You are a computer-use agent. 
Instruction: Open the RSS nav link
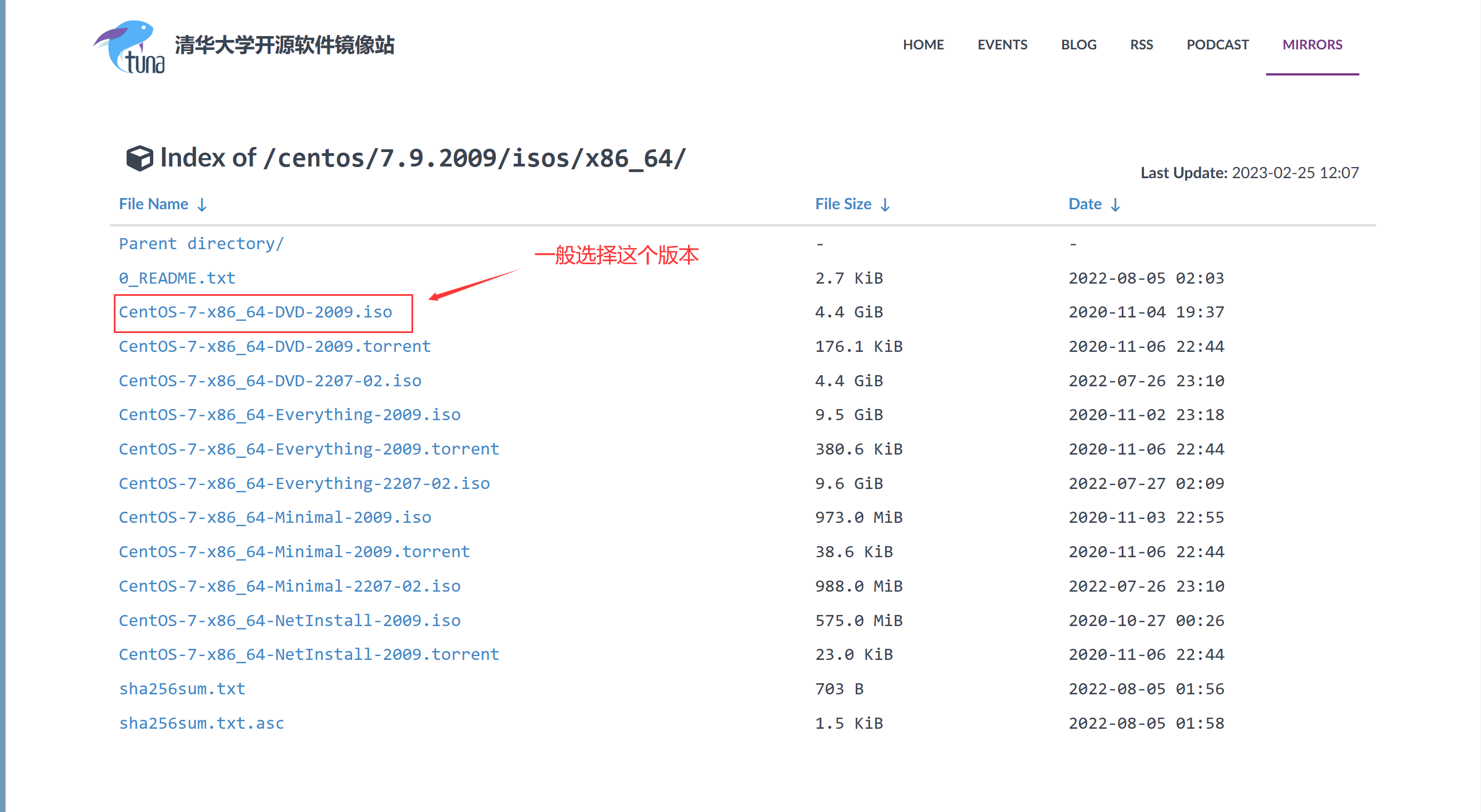point(1141,45)
